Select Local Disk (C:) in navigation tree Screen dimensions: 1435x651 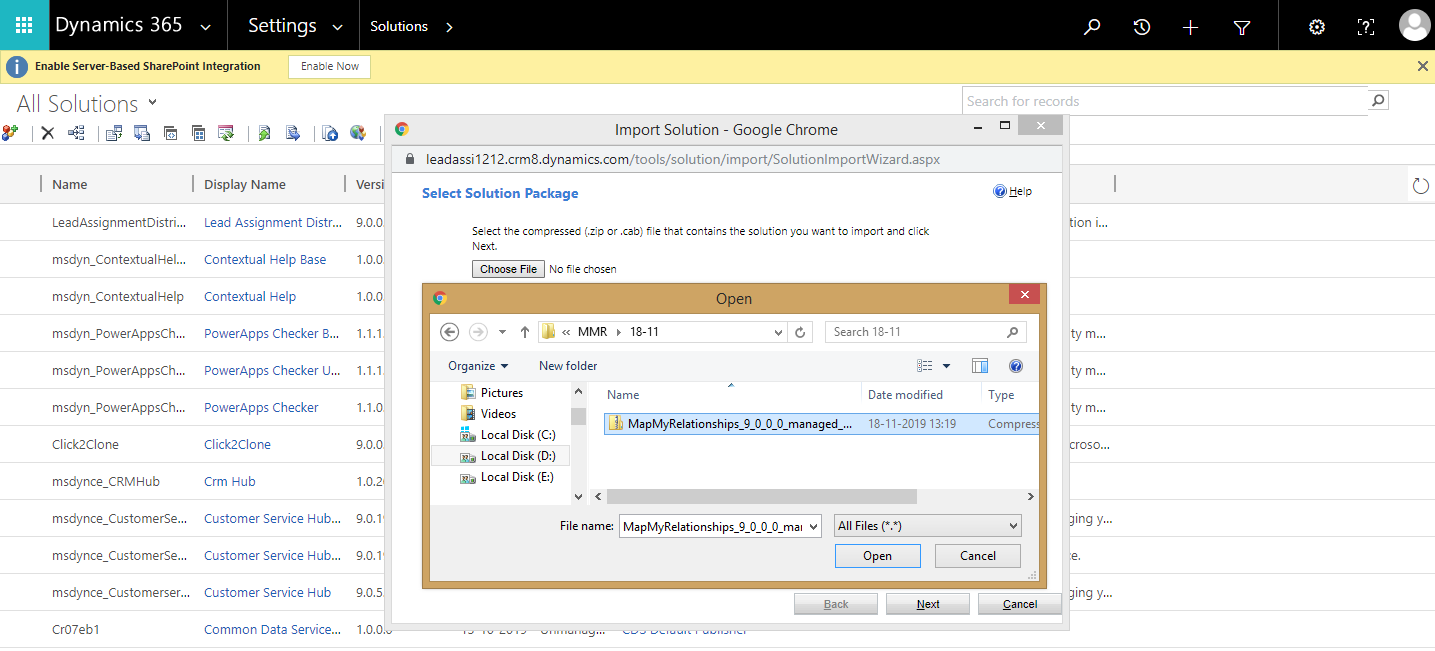pyautogui.click(x=508, y=435)
